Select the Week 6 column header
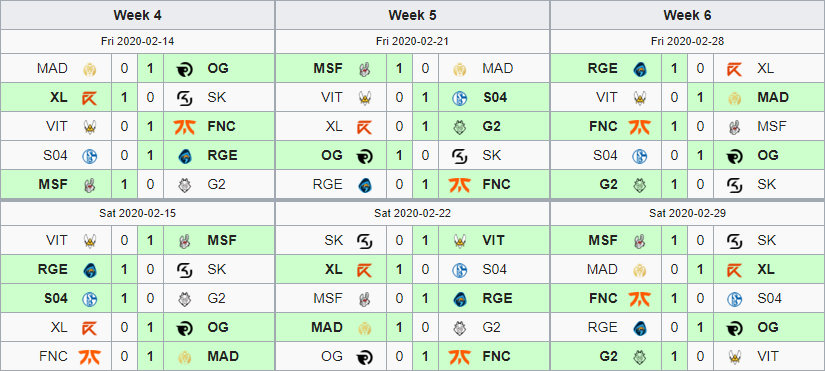Viewport: 825px width, 371px height. pyautogui.click(x=687, y=15)
